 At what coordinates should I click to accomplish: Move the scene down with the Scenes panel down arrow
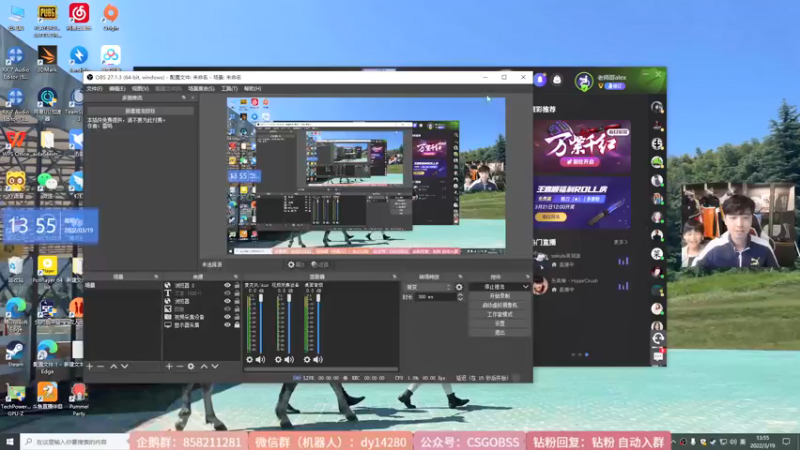(124, 366)
